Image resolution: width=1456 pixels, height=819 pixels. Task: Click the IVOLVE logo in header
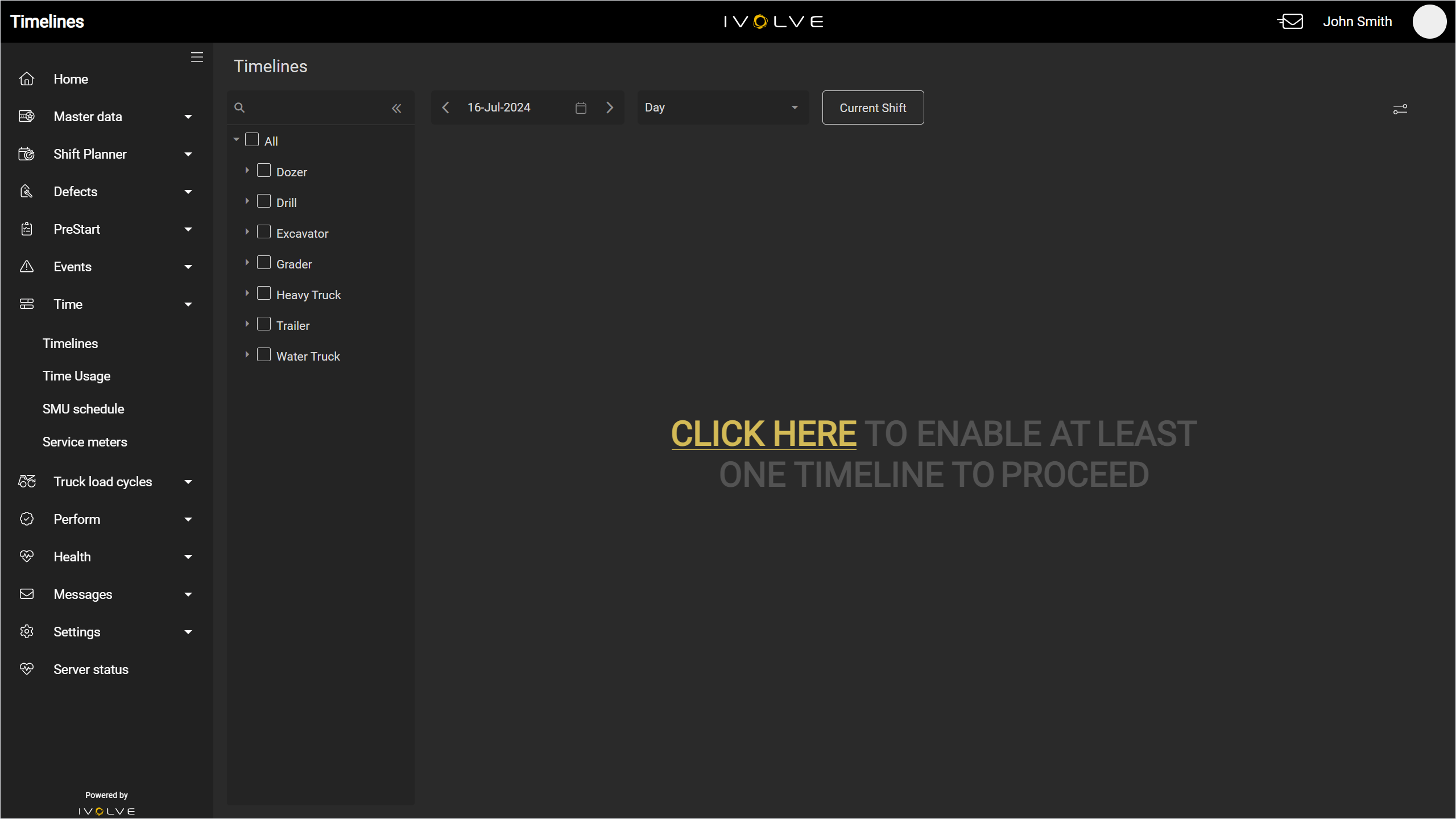click(773, 22)
